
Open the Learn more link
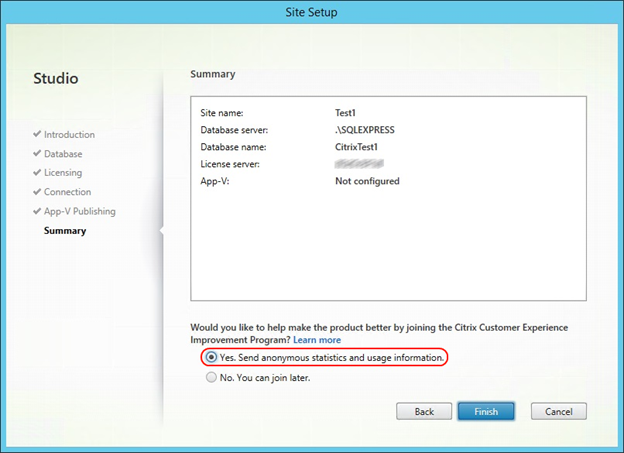(316, 341)
